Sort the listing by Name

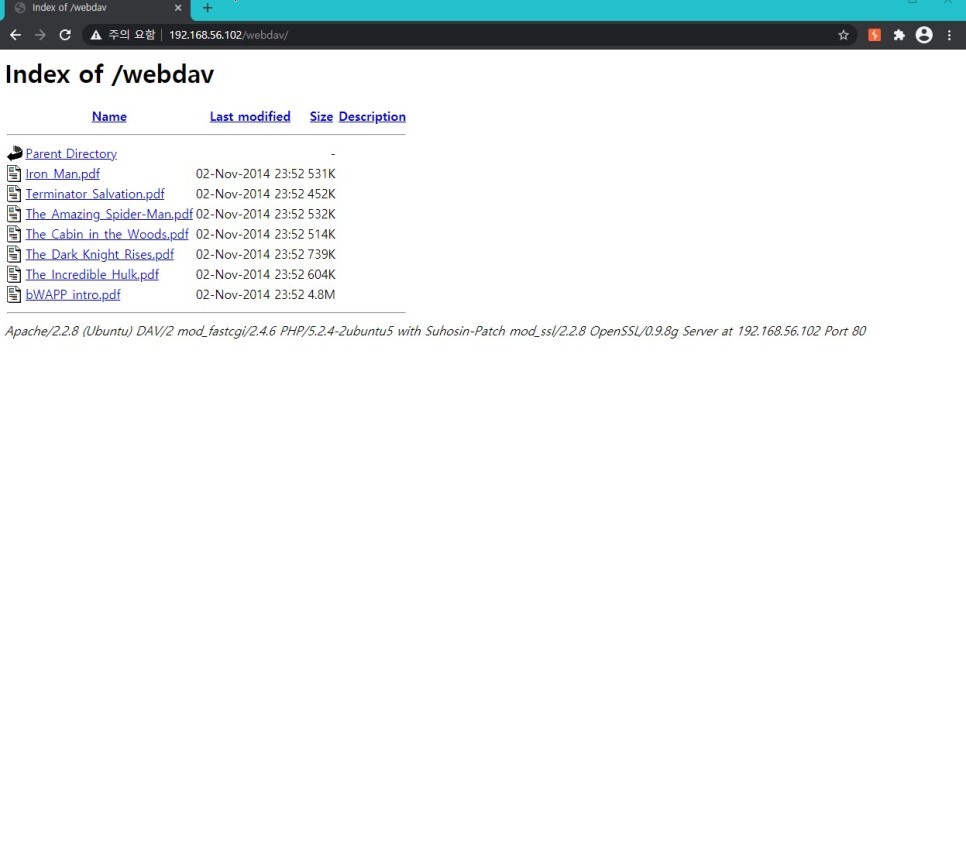(109, 116)
